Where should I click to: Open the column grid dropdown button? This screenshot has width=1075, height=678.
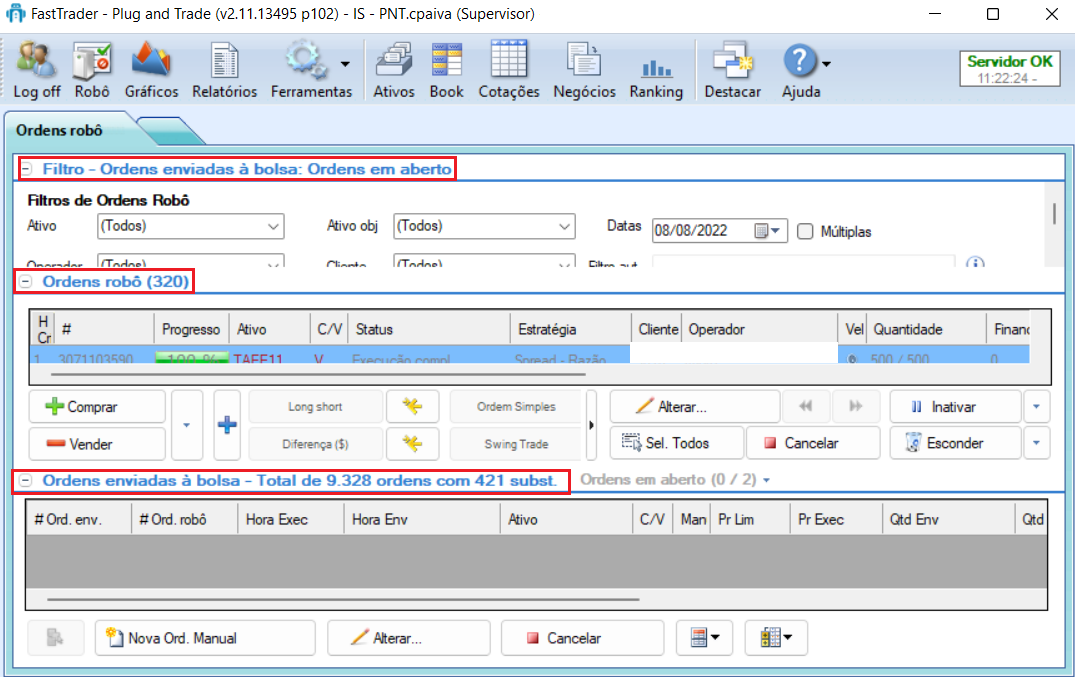775,638
